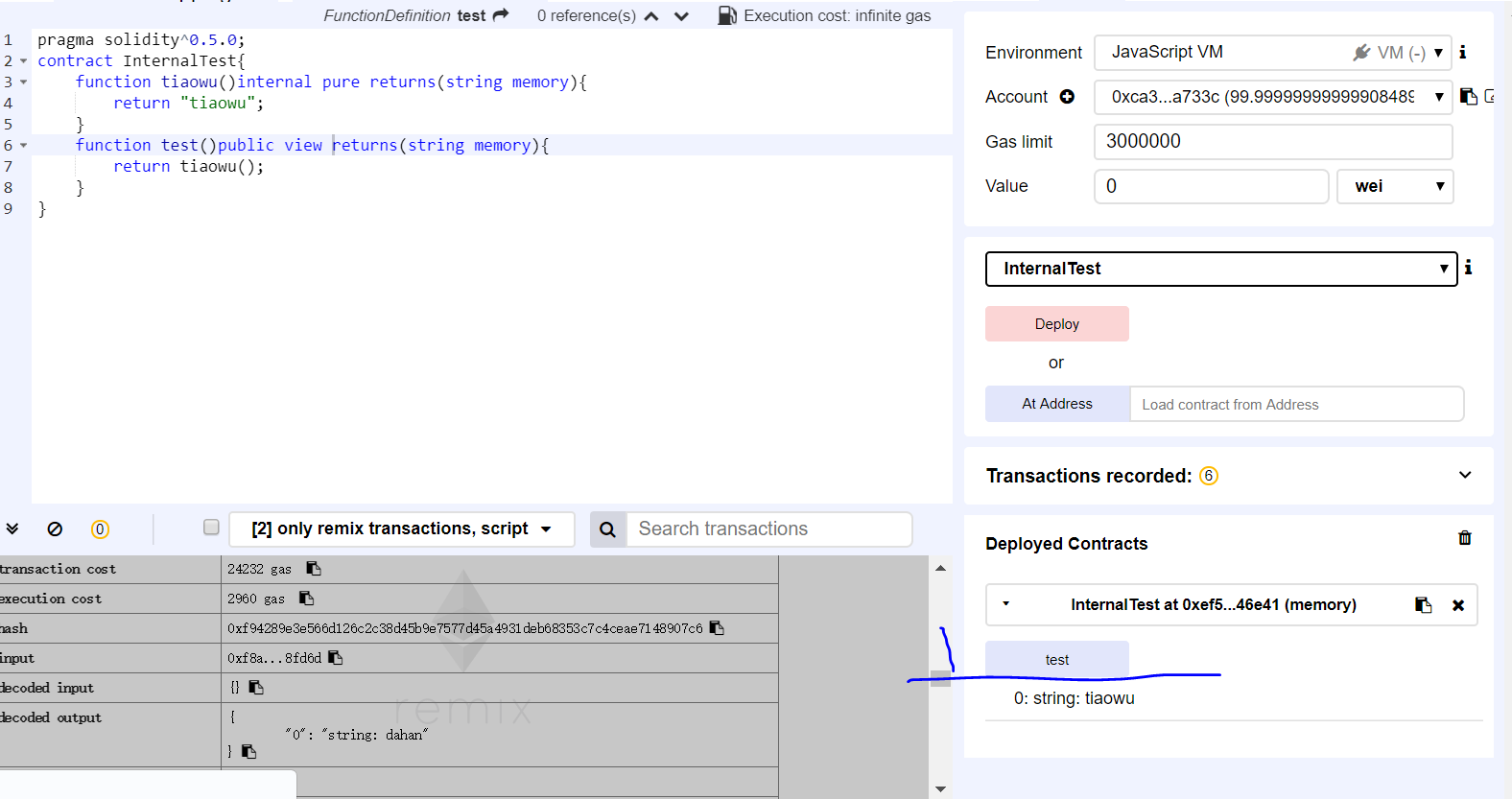Open the InternalTest contract dropdown
Viewport: 1512px width, 799px height.
tap(1221, 269)
